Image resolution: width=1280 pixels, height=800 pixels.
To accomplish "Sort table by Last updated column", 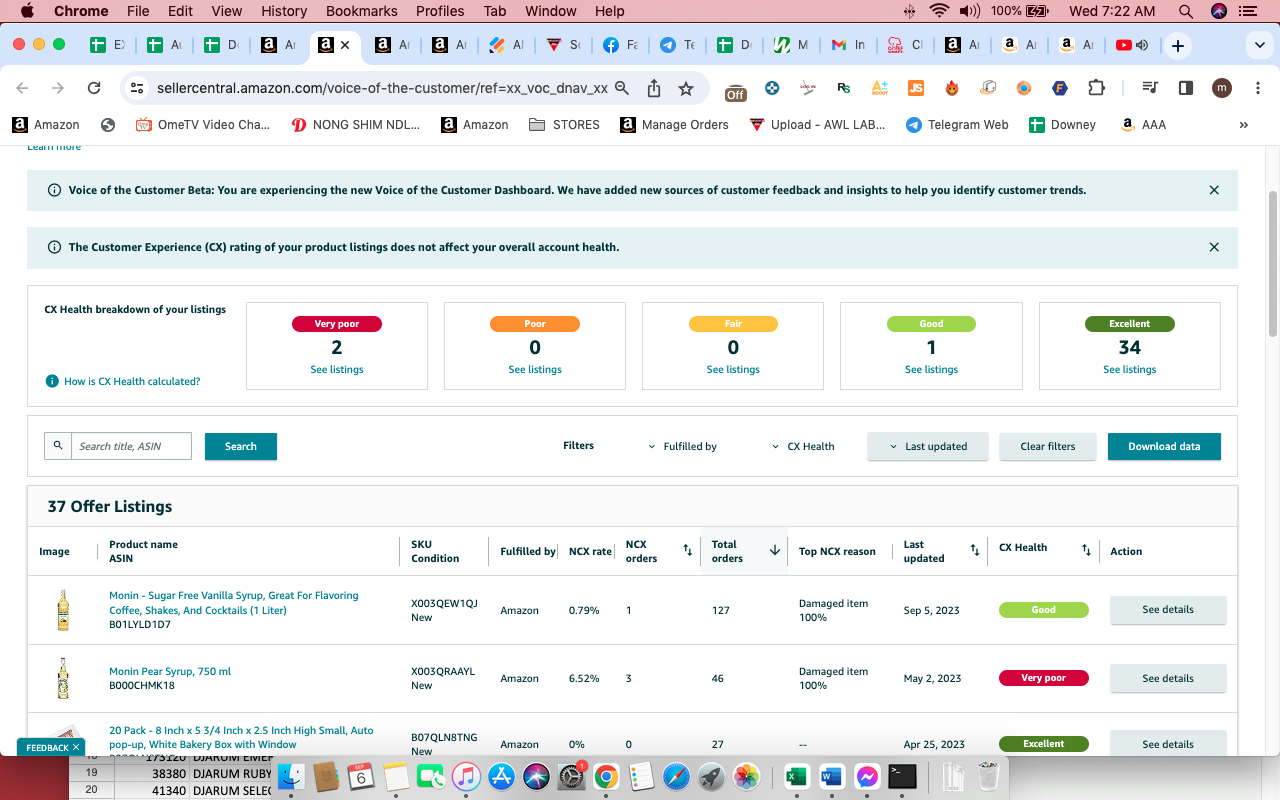I will (x=975, y=551).
